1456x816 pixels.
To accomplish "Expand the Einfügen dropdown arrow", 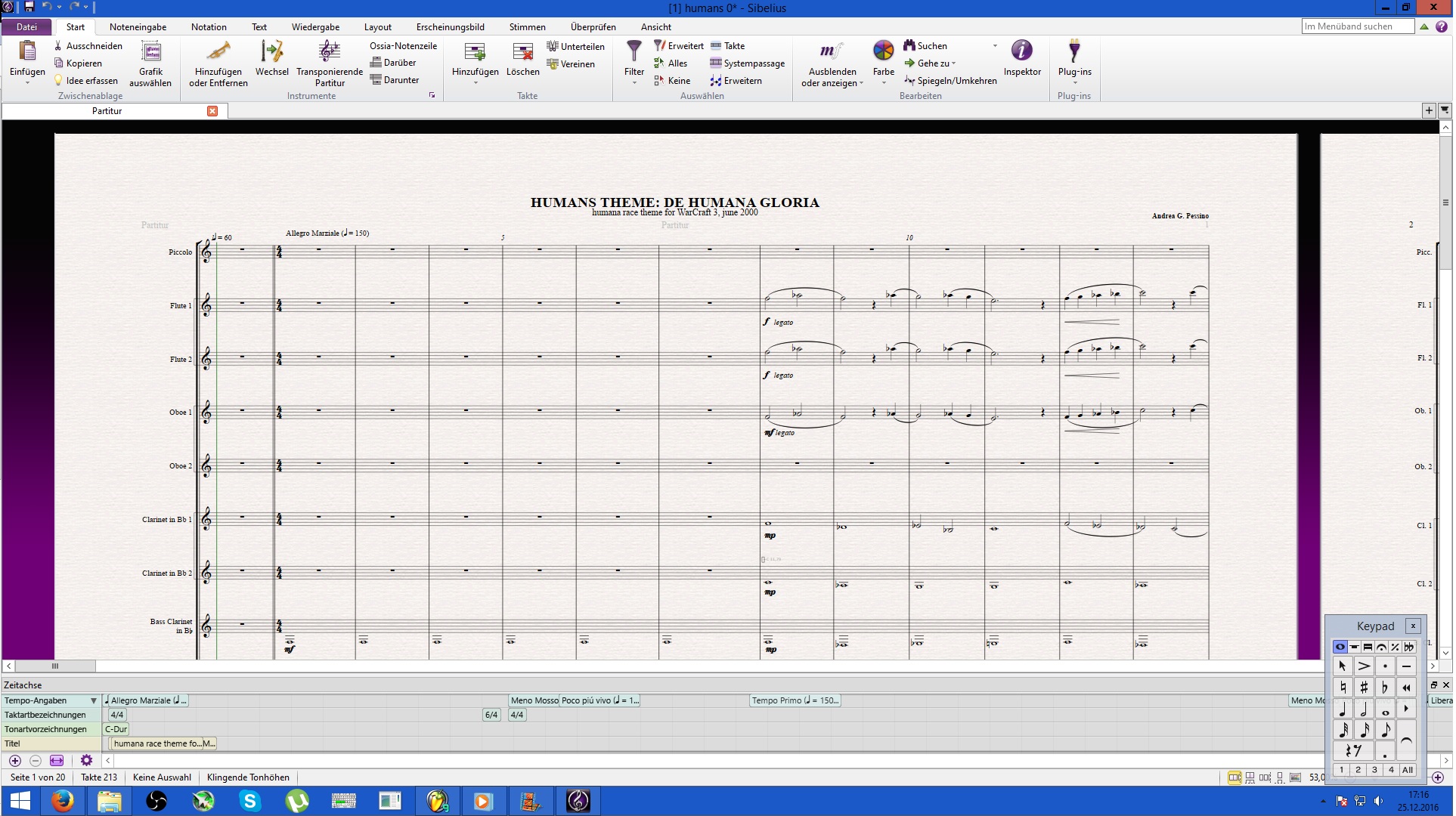I will tap(27, 83).
